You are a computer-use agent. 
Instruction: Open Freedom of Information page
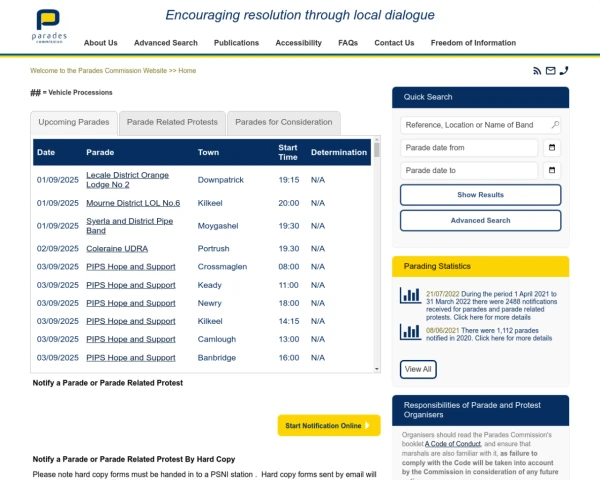[473, 43]
